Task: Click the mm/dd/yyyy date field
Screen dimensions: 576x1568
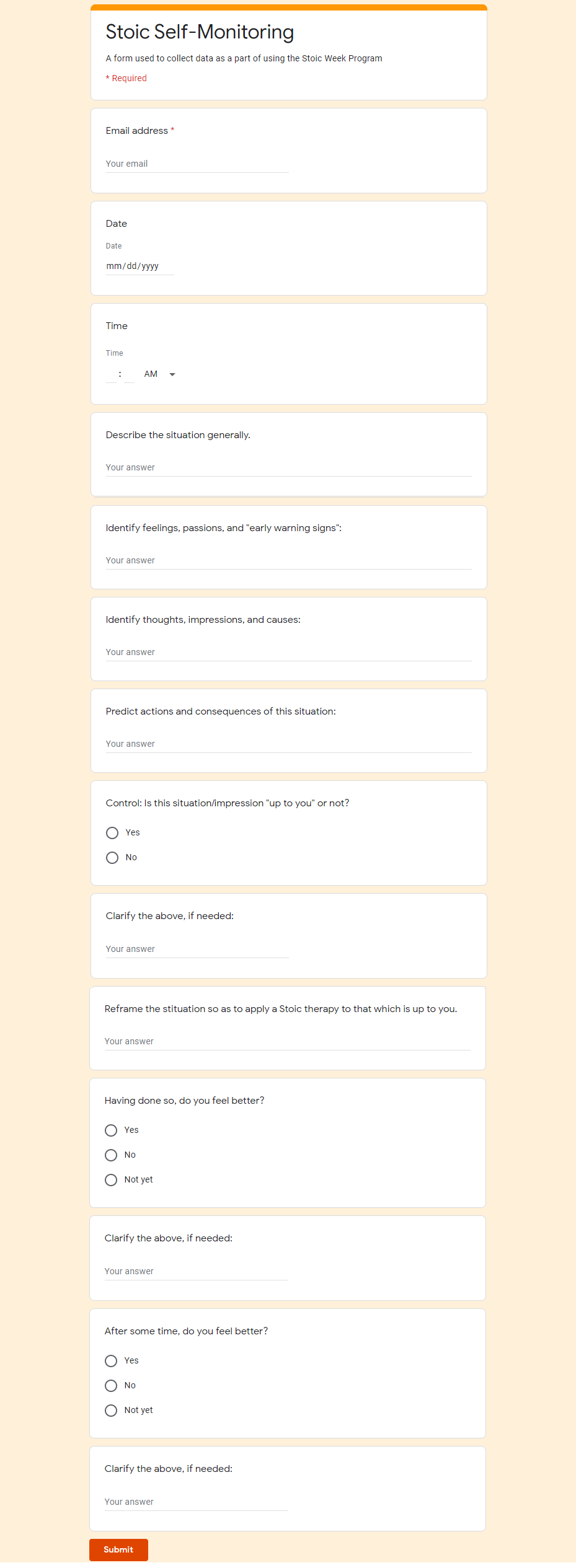Action: [140, 266]
